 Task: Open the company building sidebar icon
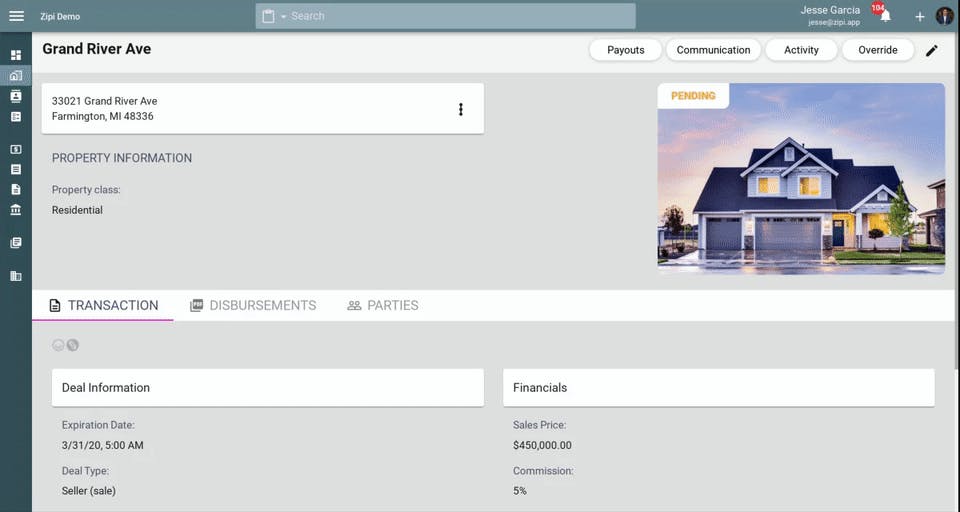click(x=16, y=276)
